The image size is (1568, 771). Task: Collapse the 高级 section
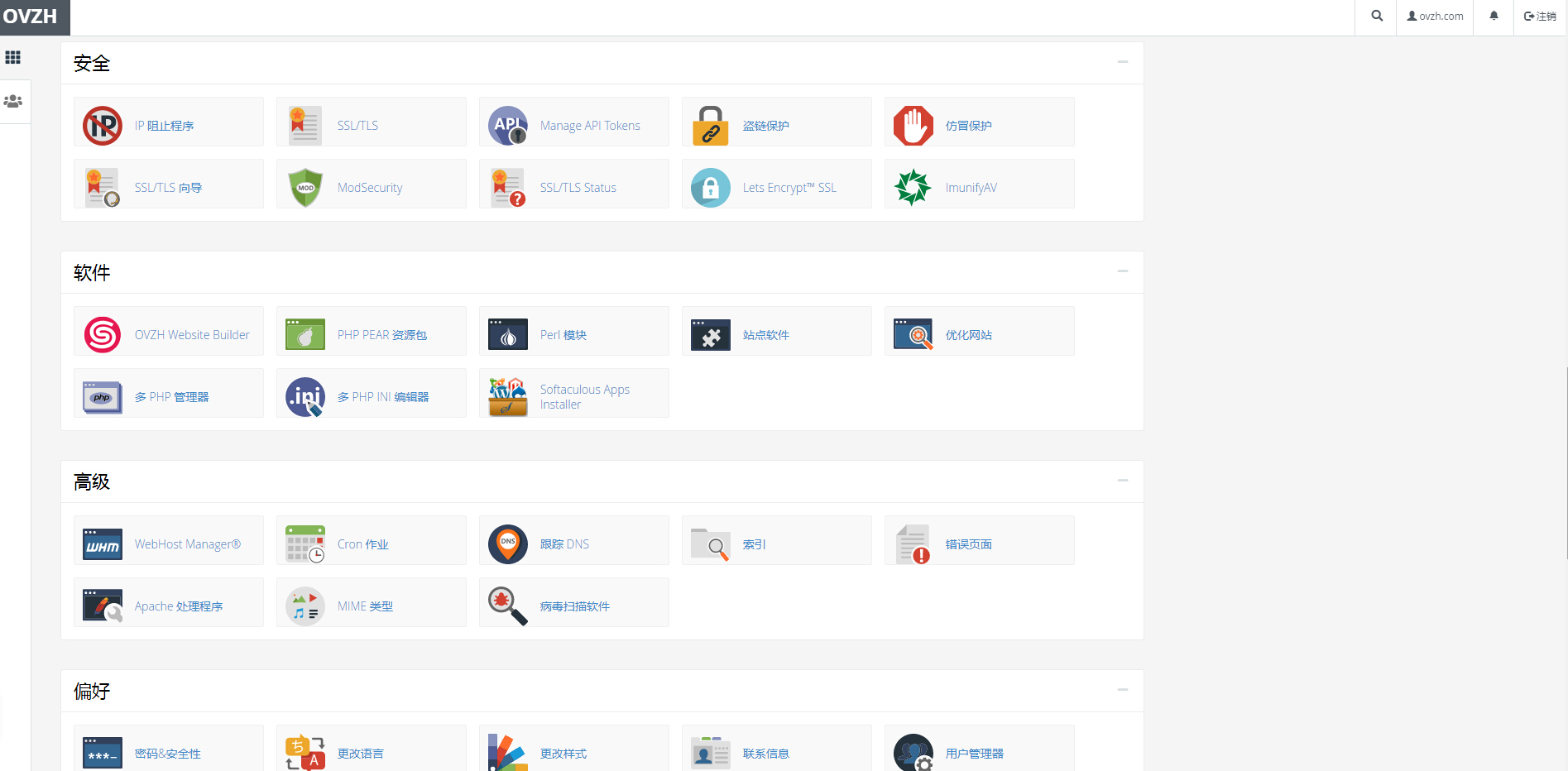tap(1123, 481)
